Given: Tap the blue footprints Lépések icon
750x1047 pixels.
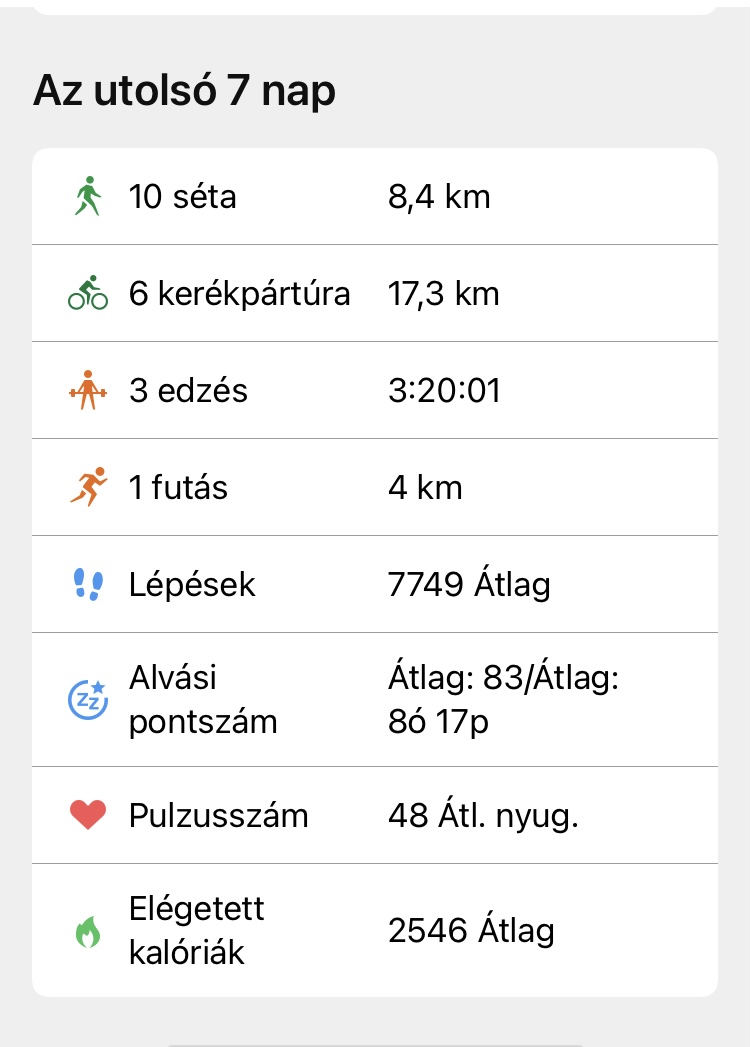Looking at the screenshot, I should click(x=88, y=585).
